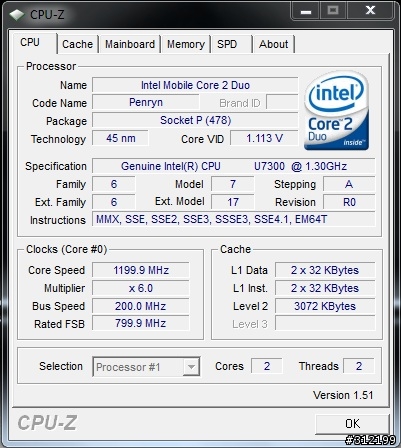The width and height of the screenshot is (401, 448).
Task: Switch to the Cache tab
Action: point(78,44)
